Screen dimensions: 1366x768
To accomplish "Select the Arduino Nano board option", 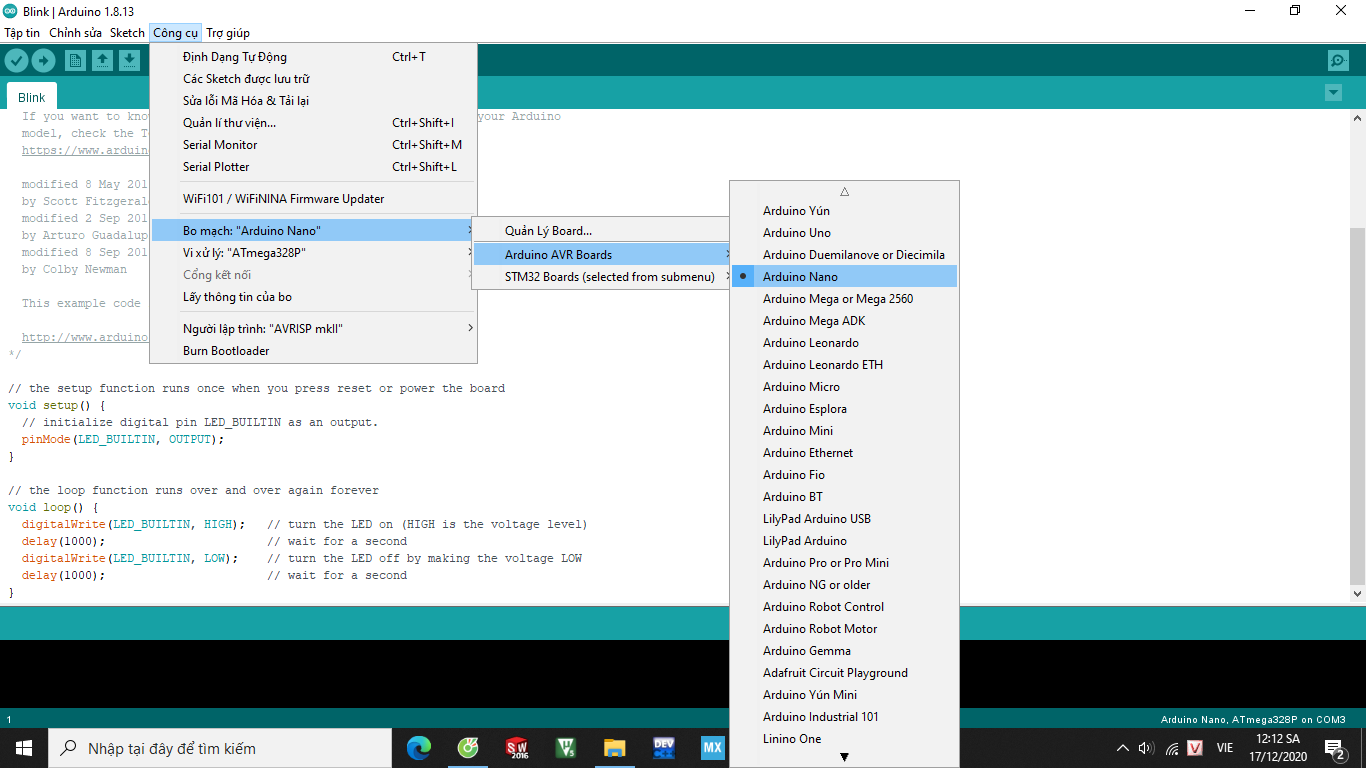I will tap(800, 277).
